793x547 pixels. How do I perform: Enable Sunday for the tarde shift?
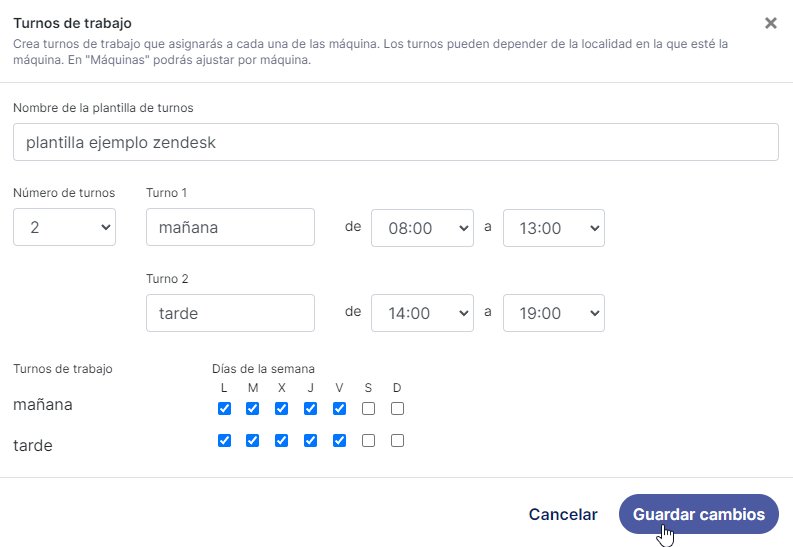397,440
